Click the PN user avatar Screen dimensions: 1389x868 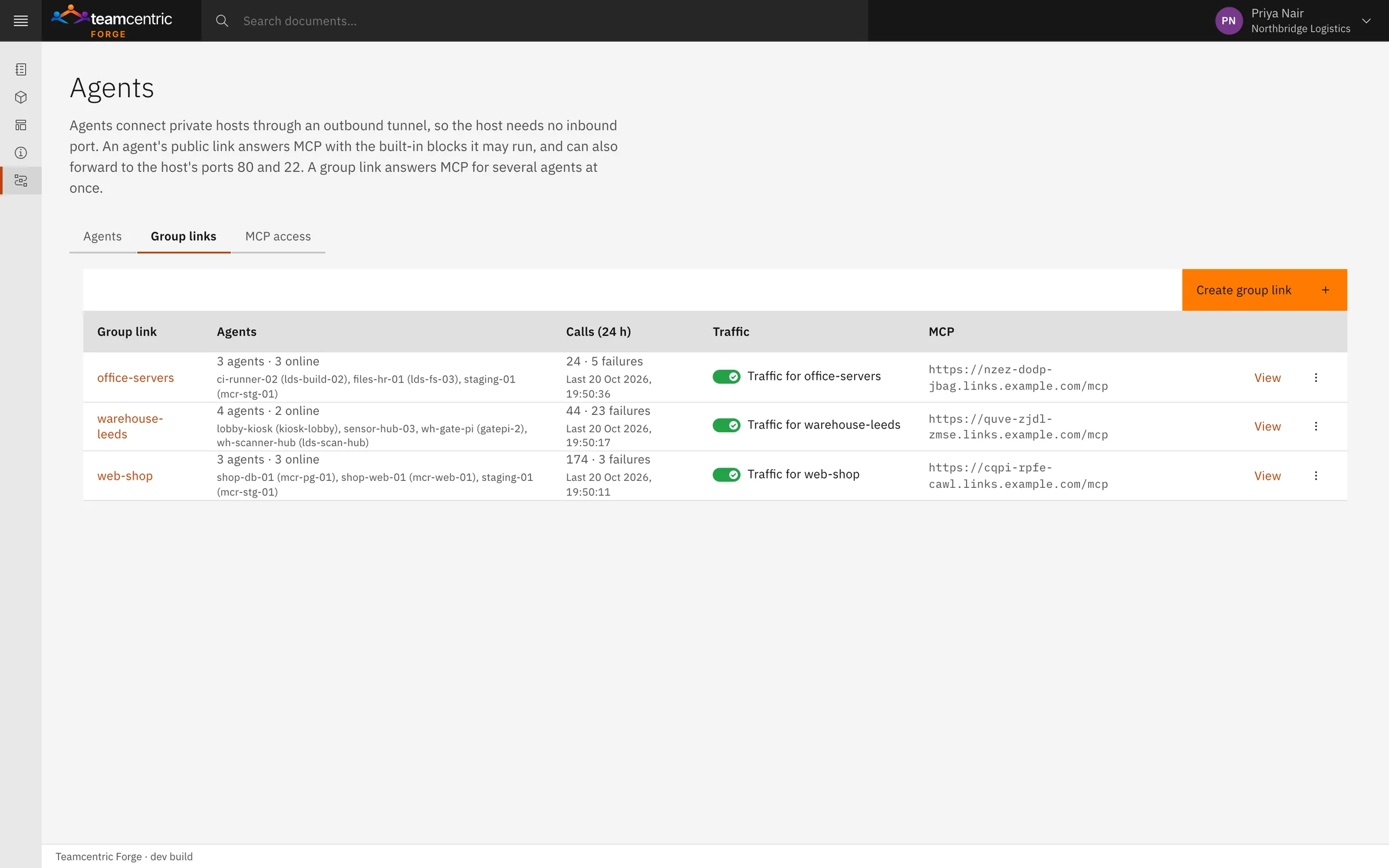click(1229, 21)
